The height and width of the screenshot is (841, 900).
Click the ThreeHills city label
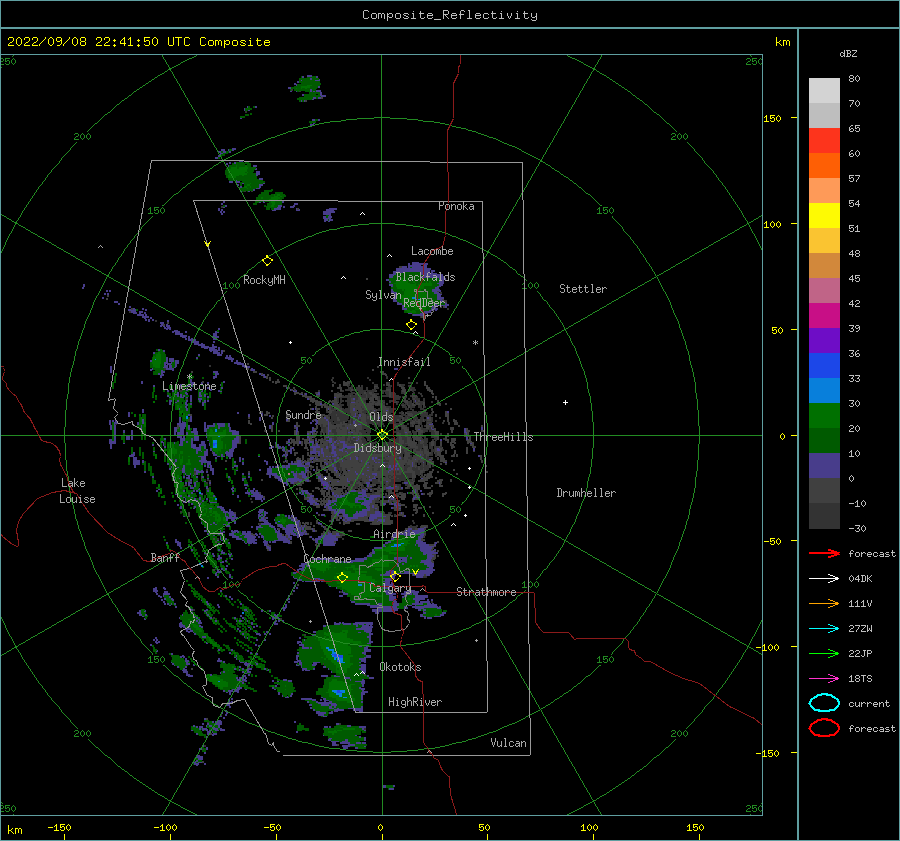503,437
